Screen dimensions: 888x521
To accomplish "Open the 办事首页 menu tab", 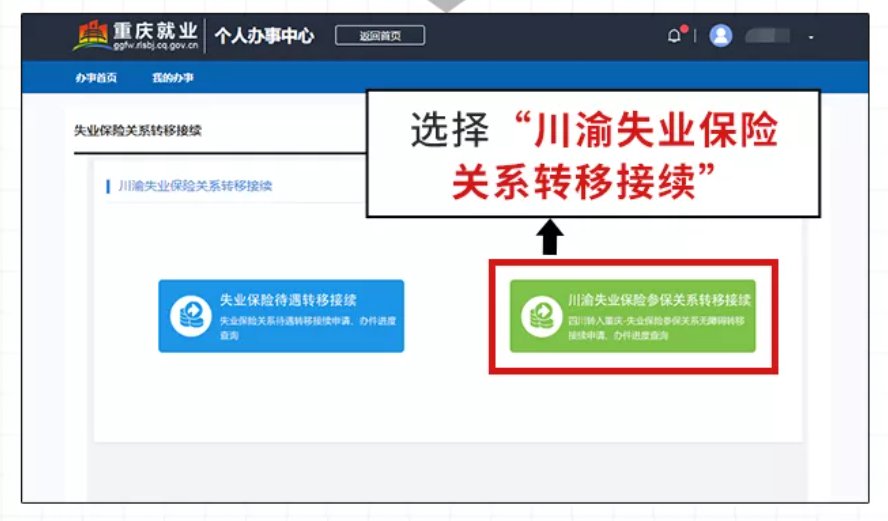I will pyautogui.click(x=96, y=78).
